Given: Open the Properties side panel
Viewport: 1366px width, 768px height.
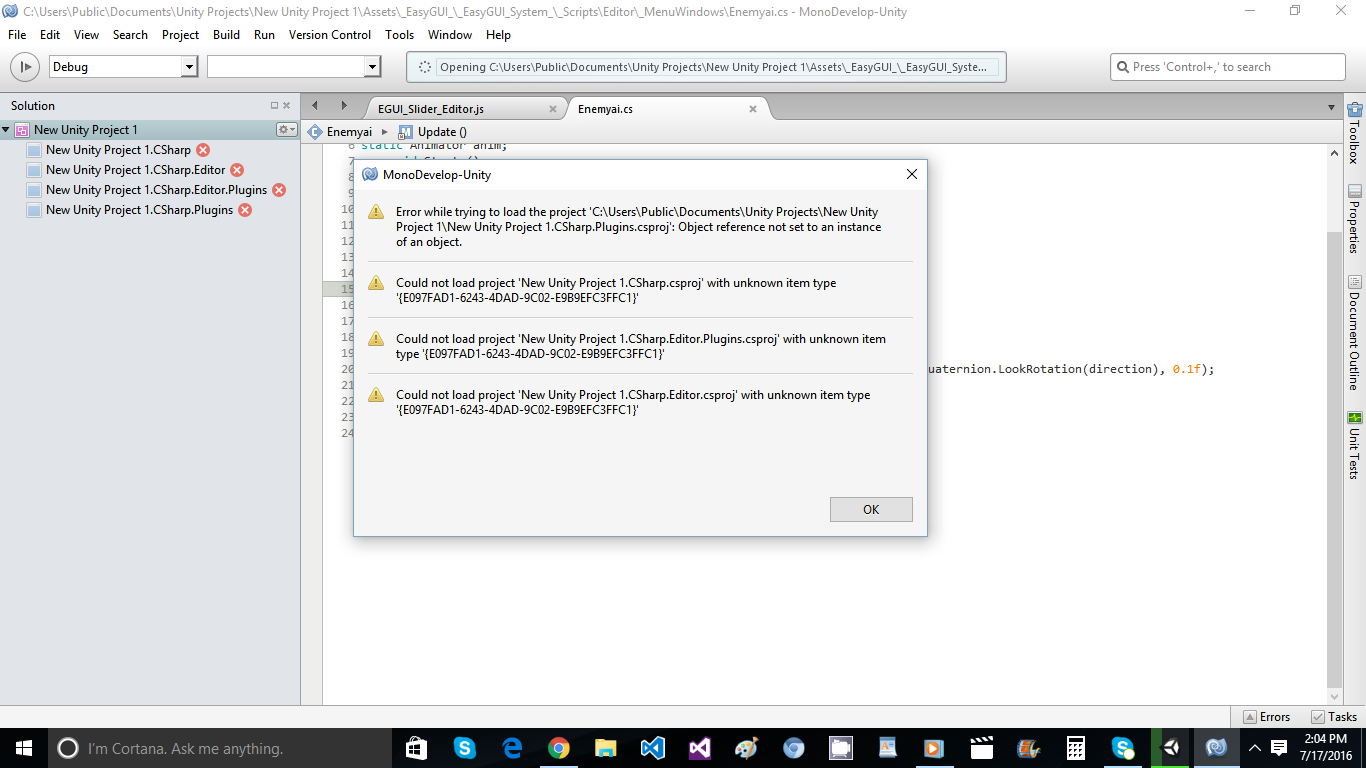Looking at the screenshot, I should [x=1355, y=219].
